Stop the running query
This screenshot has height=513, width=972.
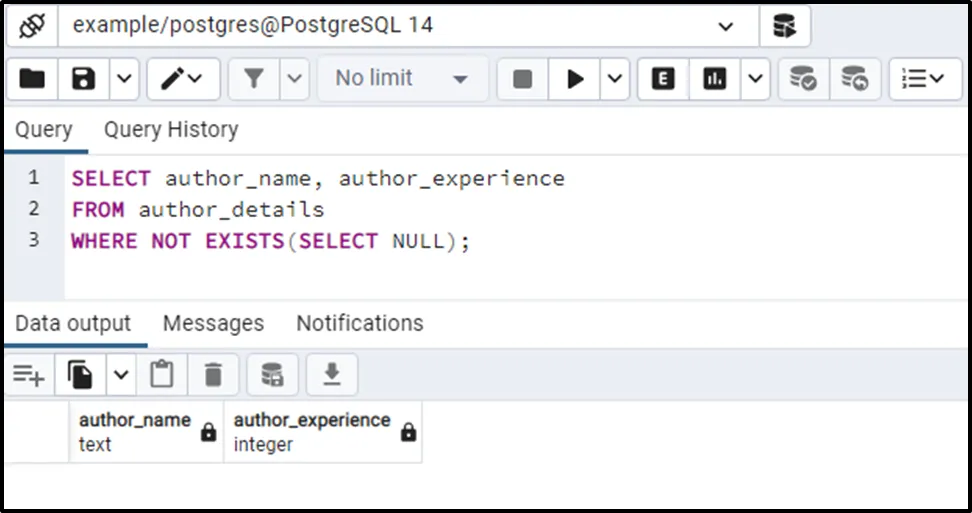[522, 79]
